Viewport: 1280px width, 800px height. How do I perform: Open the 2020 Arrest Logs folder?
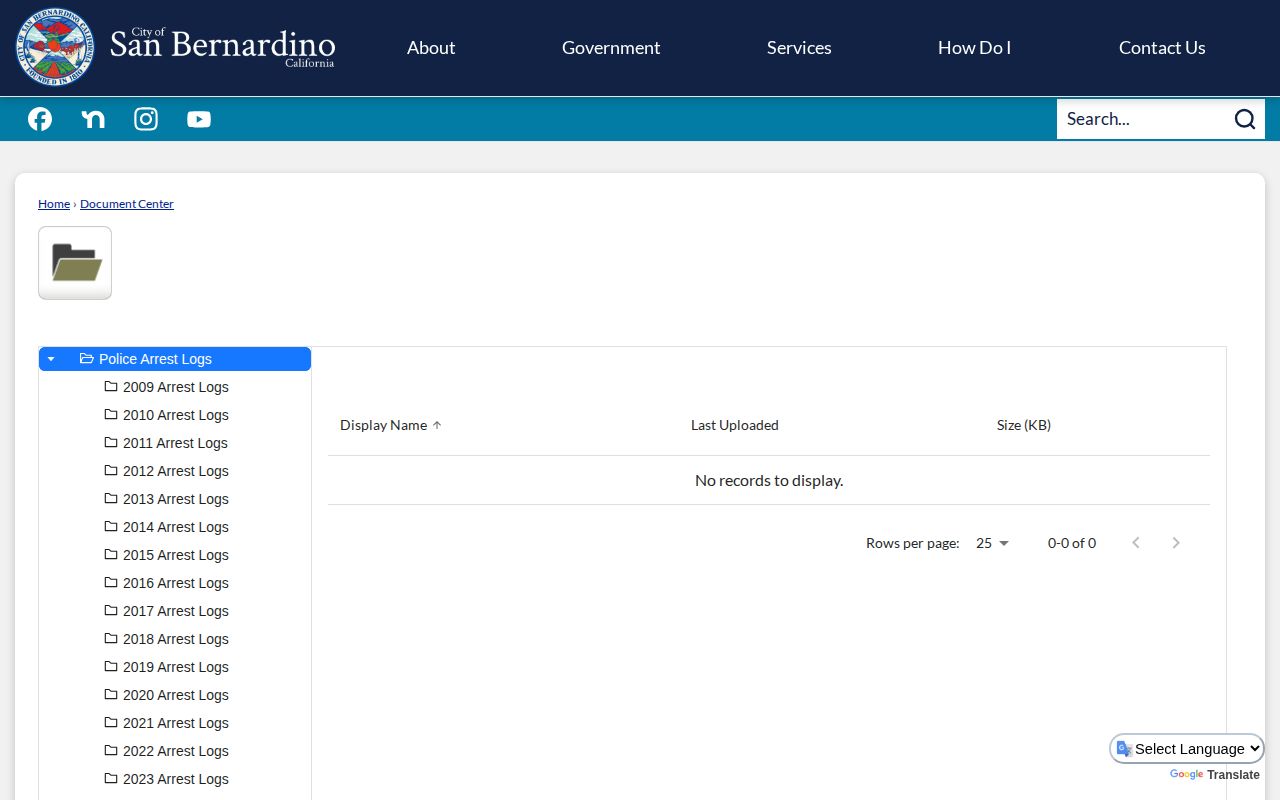[x=176, y=695]
